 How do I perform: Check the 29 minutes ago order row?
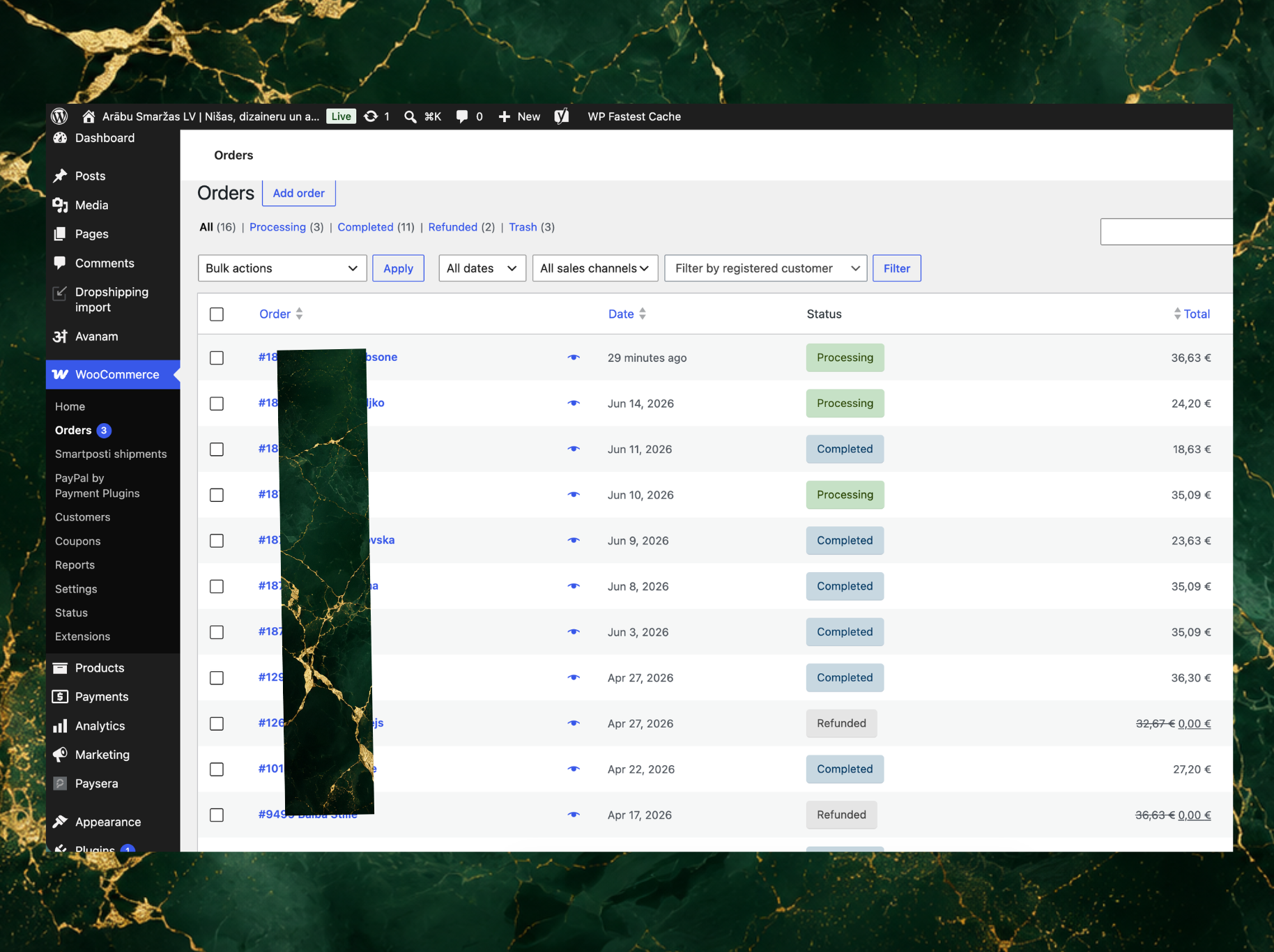pyautogui.click(x=217, y=358)
